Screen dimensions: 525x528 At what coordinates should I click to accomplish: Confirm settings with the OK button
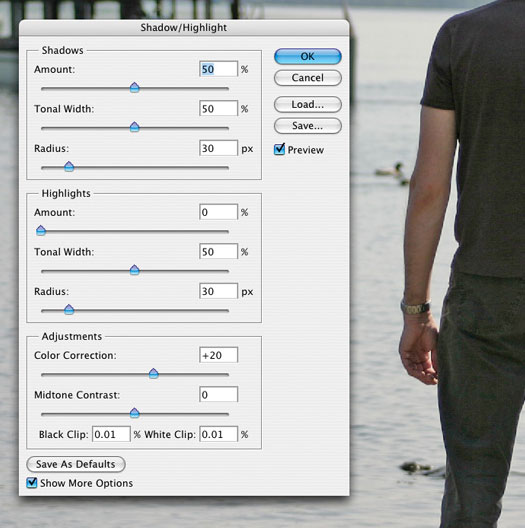click(x=307, y=56)
